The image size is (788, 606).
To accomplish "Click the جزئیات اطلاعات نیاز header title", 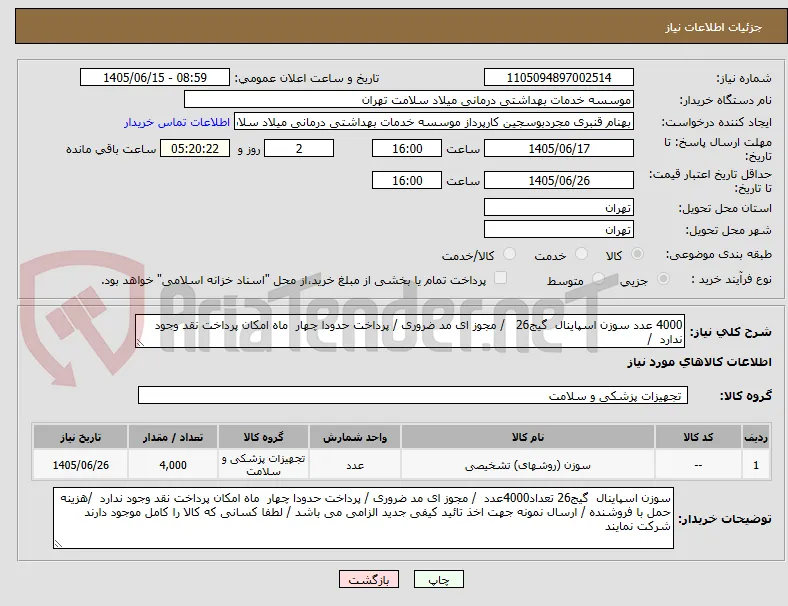I will pos(714,27).
